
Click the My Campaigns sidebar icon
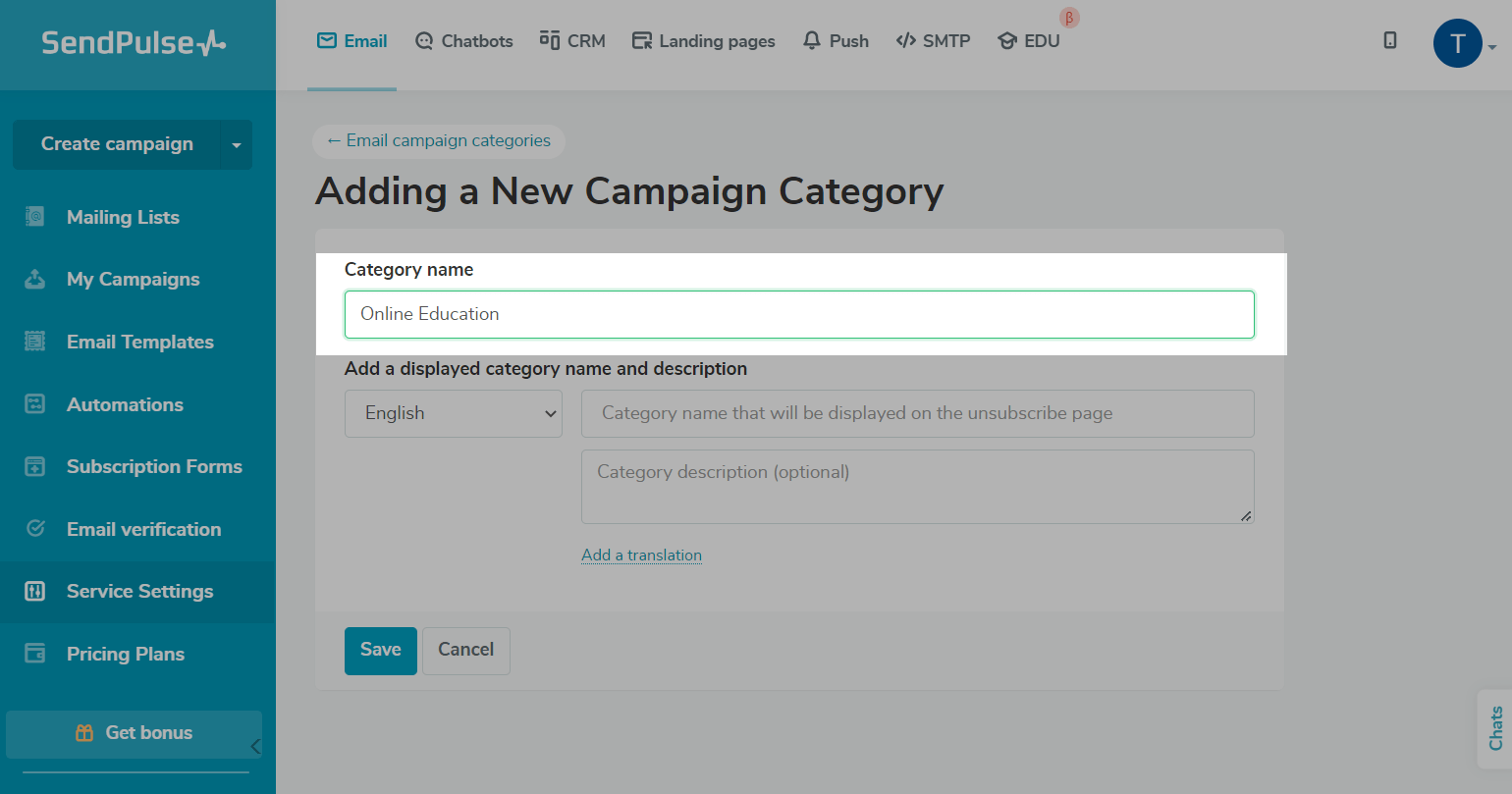(x=35, y=280)
